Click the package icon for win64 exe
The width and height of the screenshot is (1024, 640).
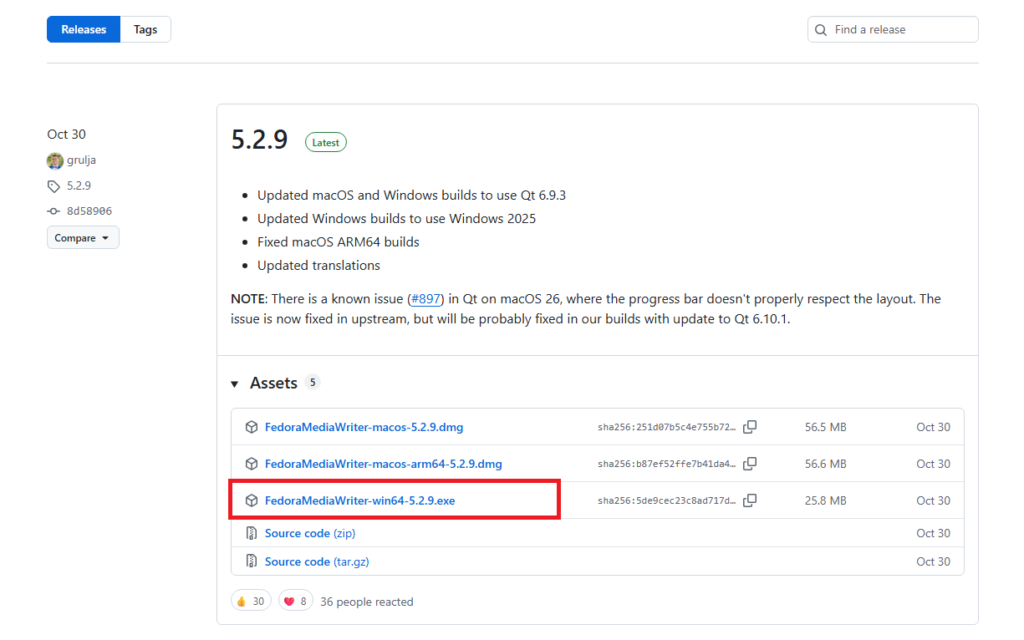click(x=252, y=500)
